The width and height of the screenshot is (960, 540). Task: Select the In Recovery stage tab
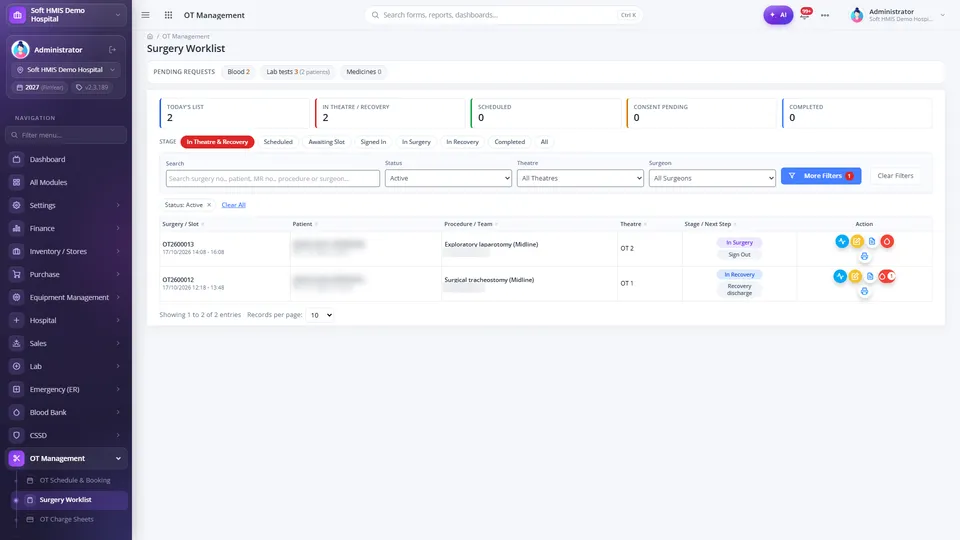(462, 142)
